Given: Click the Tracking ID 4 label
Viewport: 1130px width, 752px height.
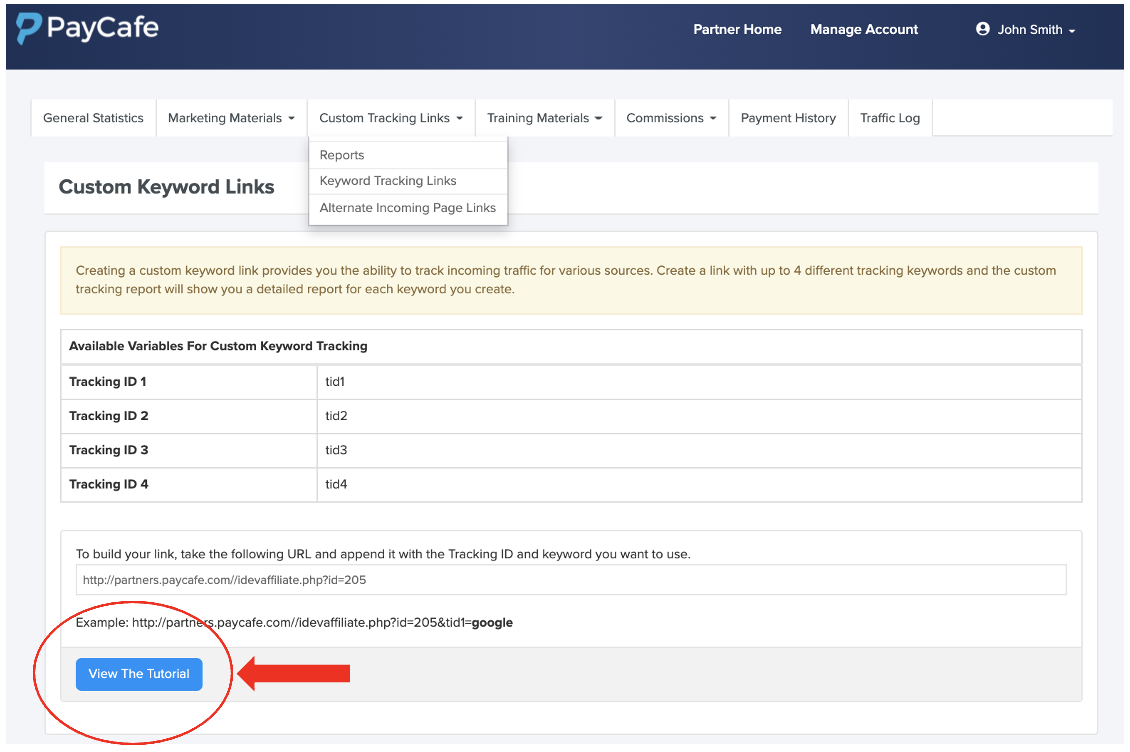Looking at the screenshot, I should 109,485.
